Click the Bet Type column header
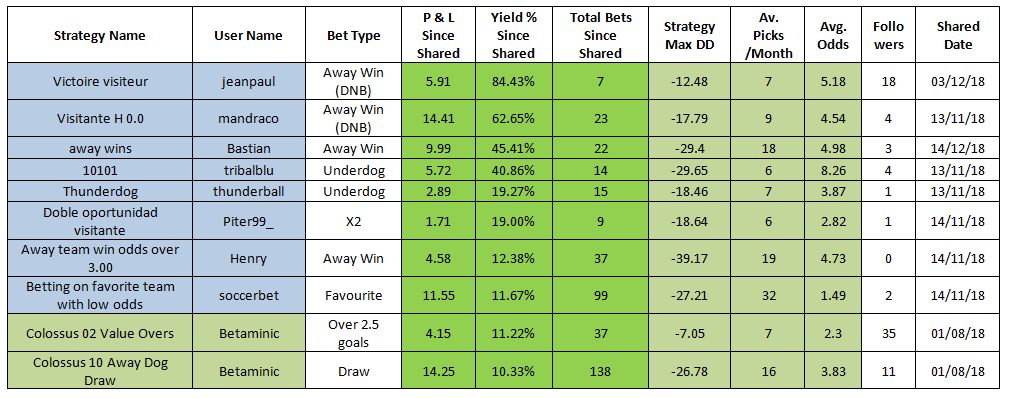1014x398 pixels. pos(353,36)
